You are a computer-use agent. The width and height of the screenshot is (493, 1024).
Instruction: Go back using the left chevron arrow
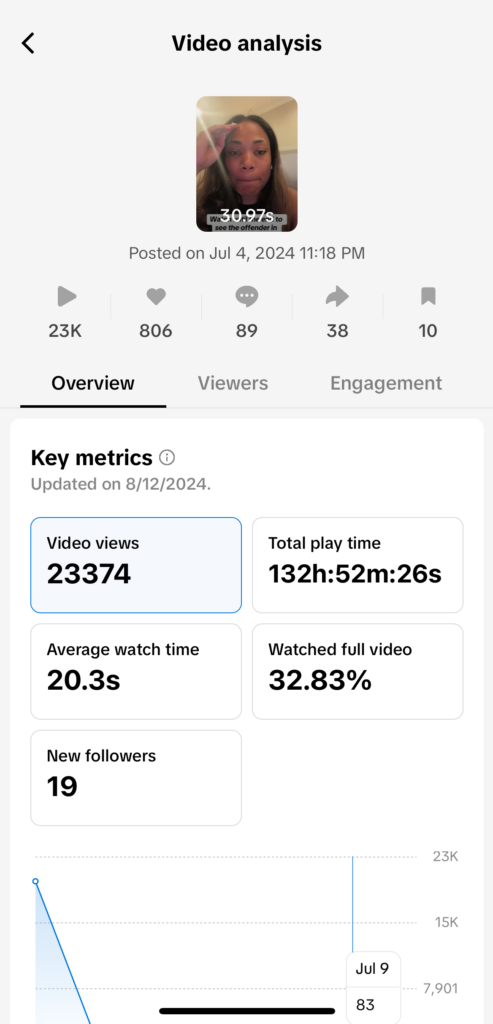[27, 43]
